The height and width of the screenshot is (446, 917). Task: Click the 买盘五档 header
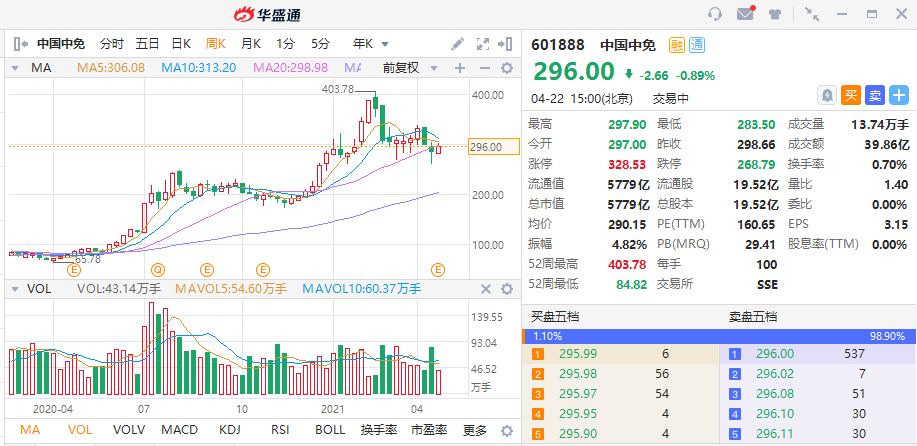(x=555, y=317)
